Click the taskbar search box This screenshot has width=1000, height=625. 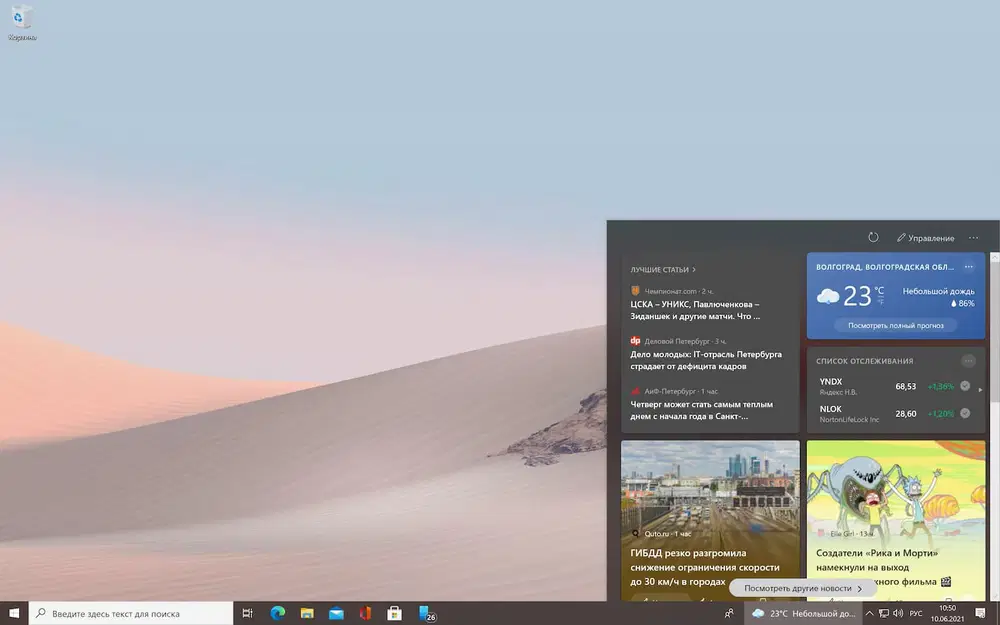point(131,614)
